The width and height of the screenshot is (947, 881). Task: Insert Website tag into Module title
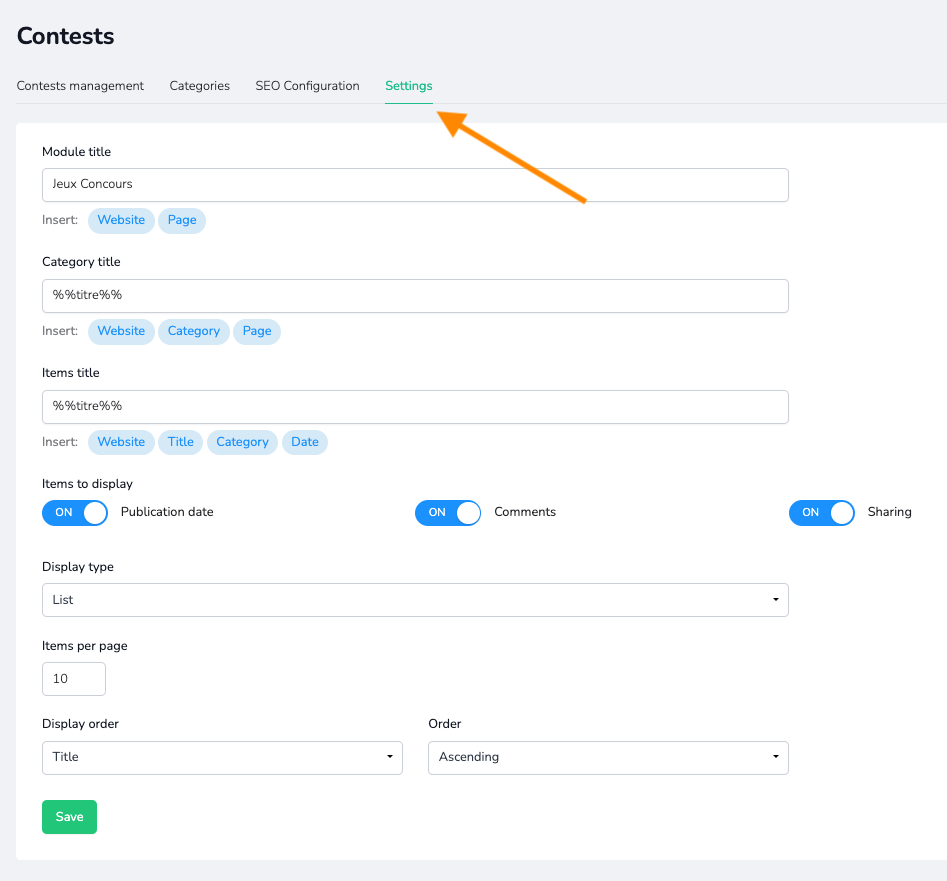tap(121, 220)
